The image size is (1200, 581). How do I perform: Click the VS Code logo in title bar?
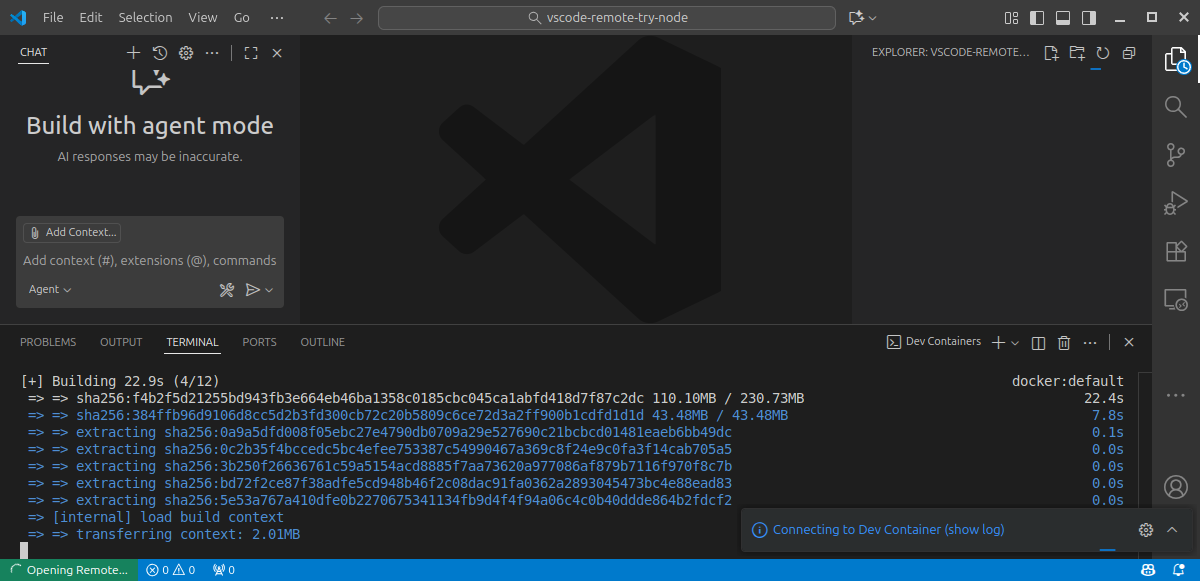pyautogui.click(x=17, y=18)
